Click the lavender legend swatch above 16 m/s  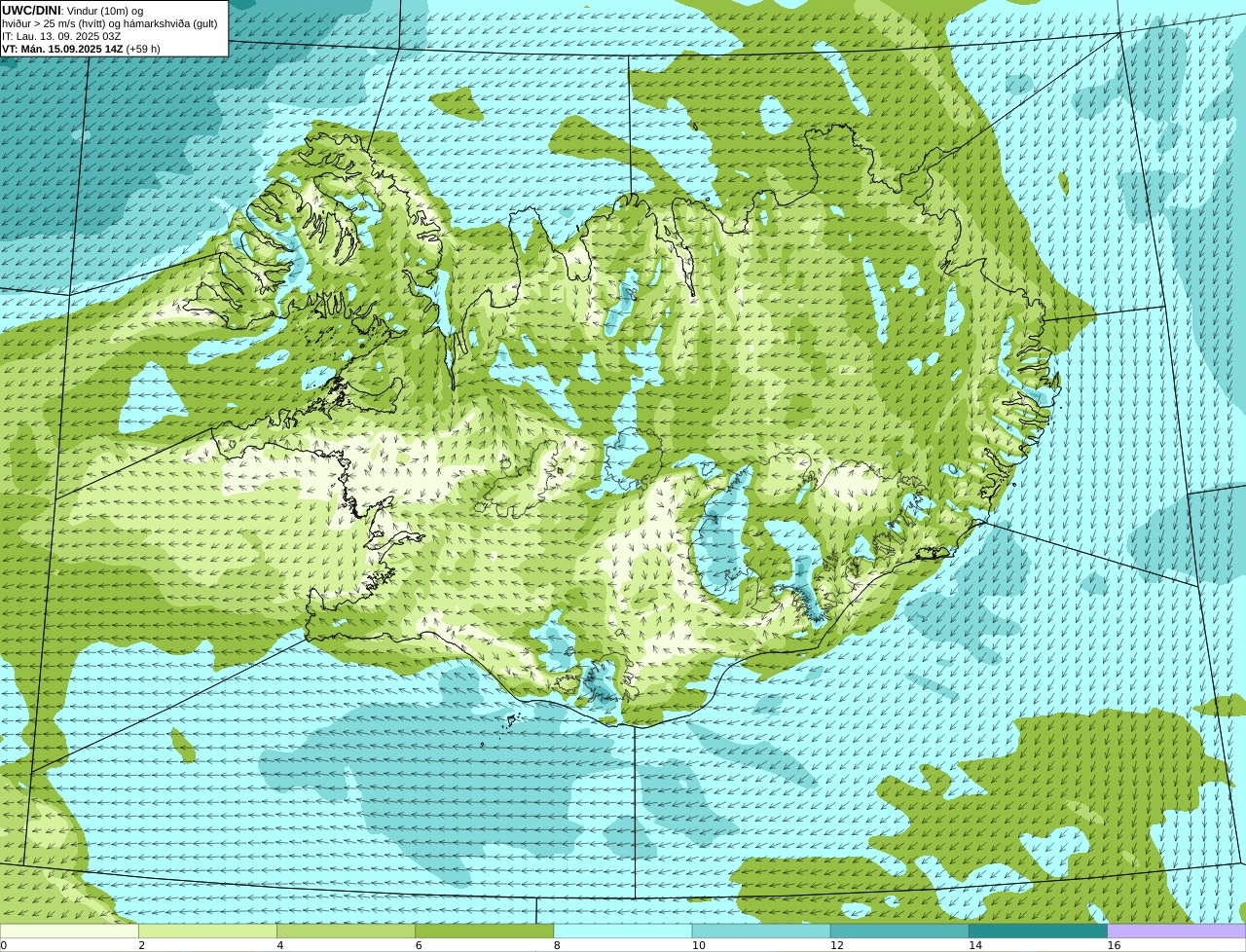(x=1177, y=931)
